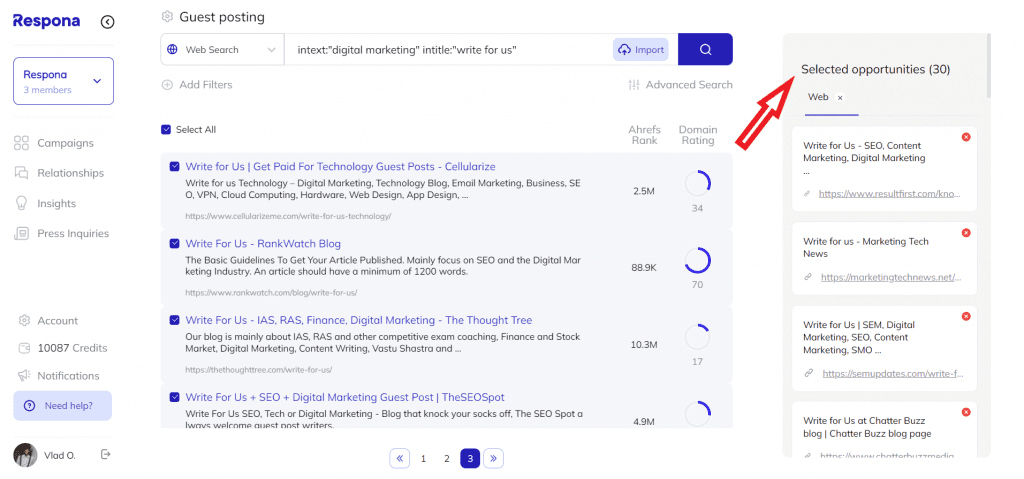Click the Cellularize Domain Rating ring 34
The image size is (1024, 479).
coord(697,184)
